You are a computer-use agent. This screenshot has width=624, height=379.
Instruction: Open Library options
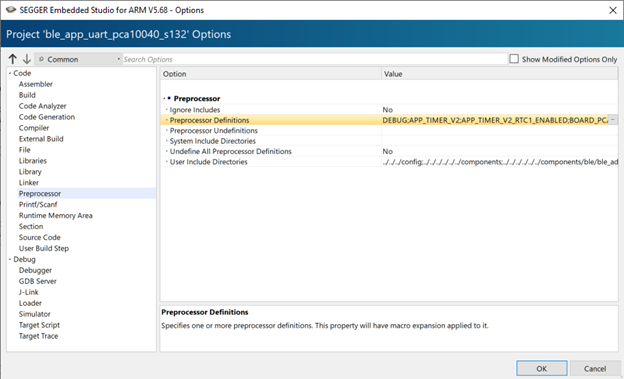click(x=30, y=172)
